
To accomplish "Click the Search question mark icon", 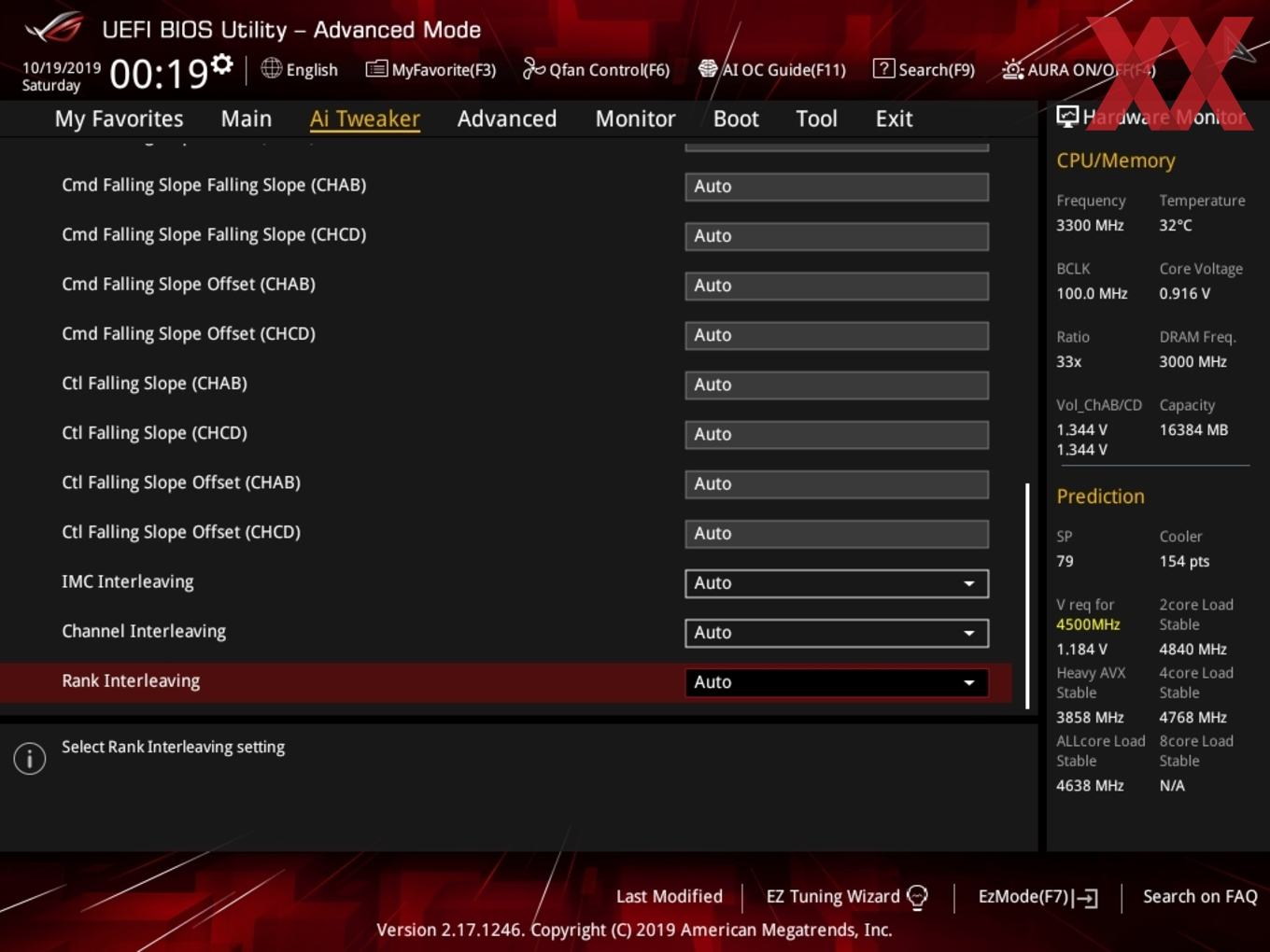I will click(883, 68).
